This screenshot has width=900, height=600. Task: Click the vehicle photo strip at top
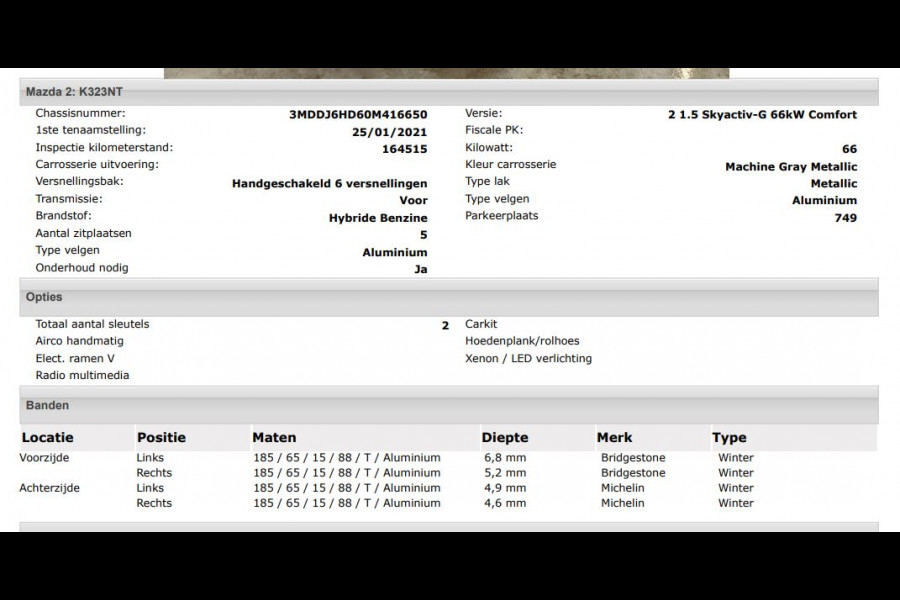[x=446, y=73]
